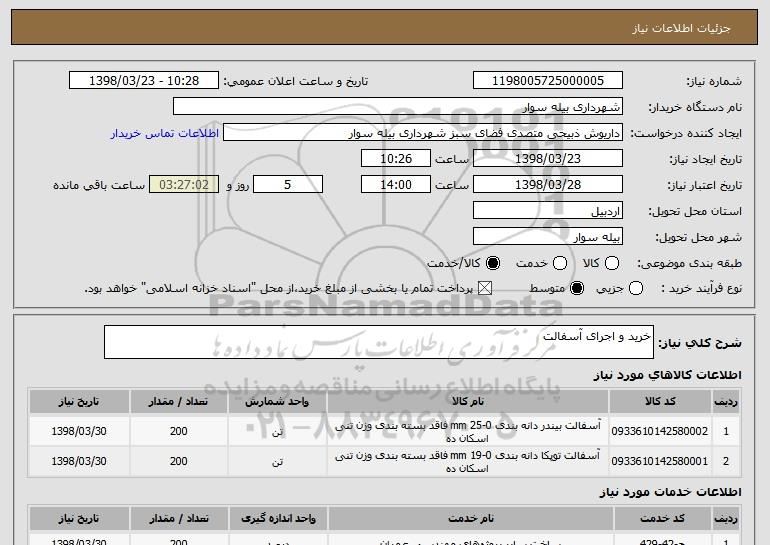This screenshot has height=545, width=770.
Task: Click unit تن in goods row 1
Action: (x=277, y=432)
